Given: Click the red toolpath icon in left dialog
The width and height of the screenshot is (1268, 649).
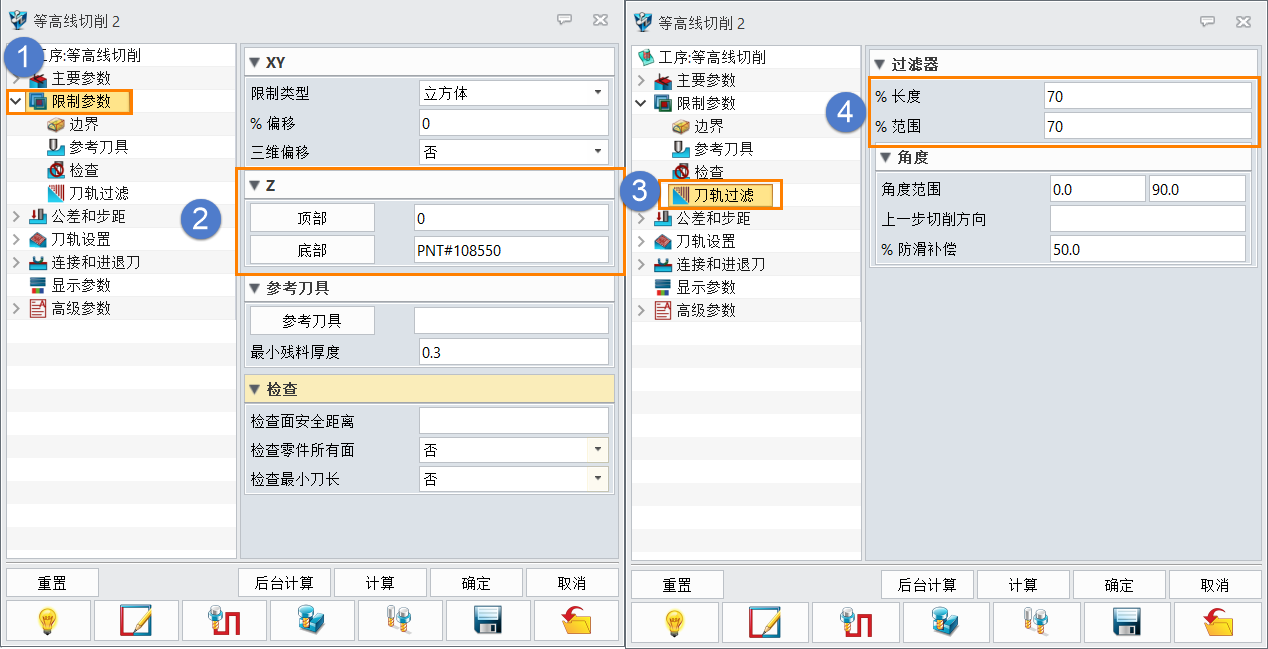Looking at the screenshot, I should (x=224, y=621).
